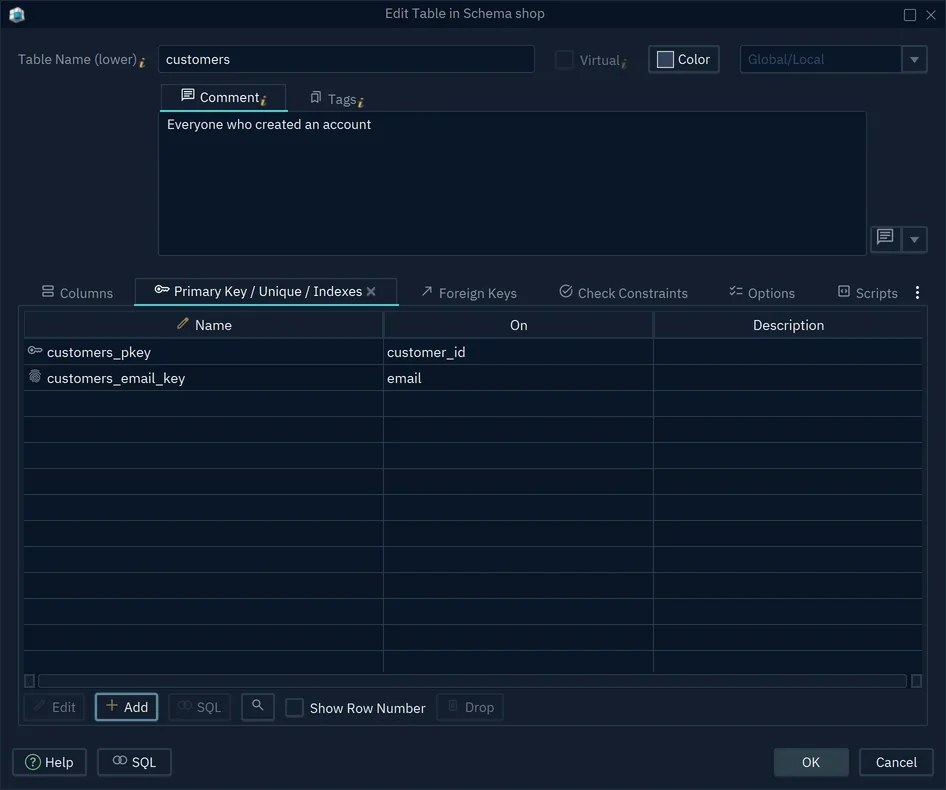Open Help
Image resolution: width=946 pixels, height=790 pixels.
click(x=49, y=762)
